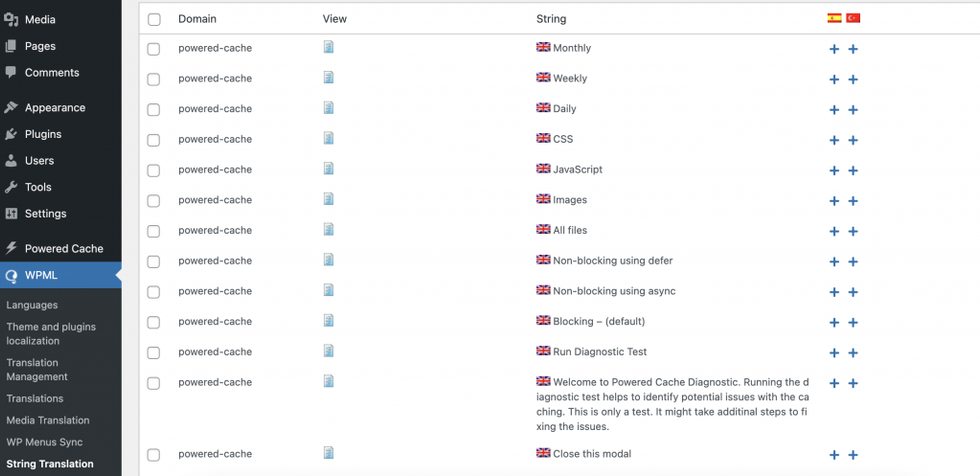
Task: Click view icon for JavaScript string row
Action: tap(329, 169)
